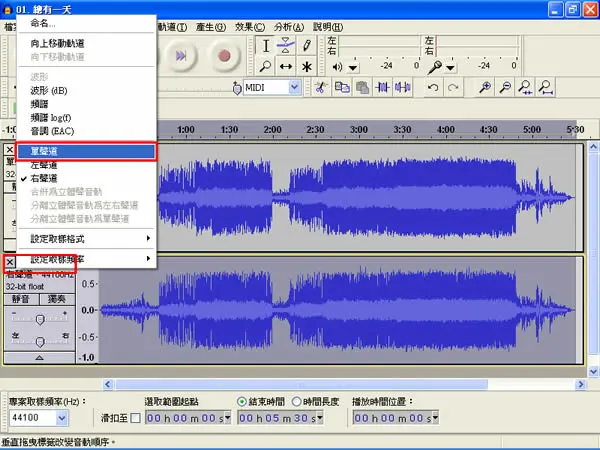600x450 pixels.
Task: Open the 效果(C) menu
Action: coord(249,27)
